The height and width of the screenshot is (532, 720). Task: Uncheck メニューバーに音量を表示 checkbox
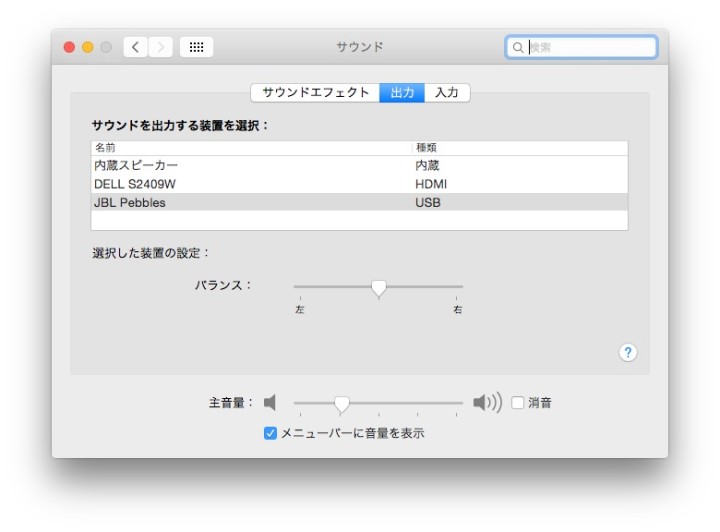tap(270, 433)
